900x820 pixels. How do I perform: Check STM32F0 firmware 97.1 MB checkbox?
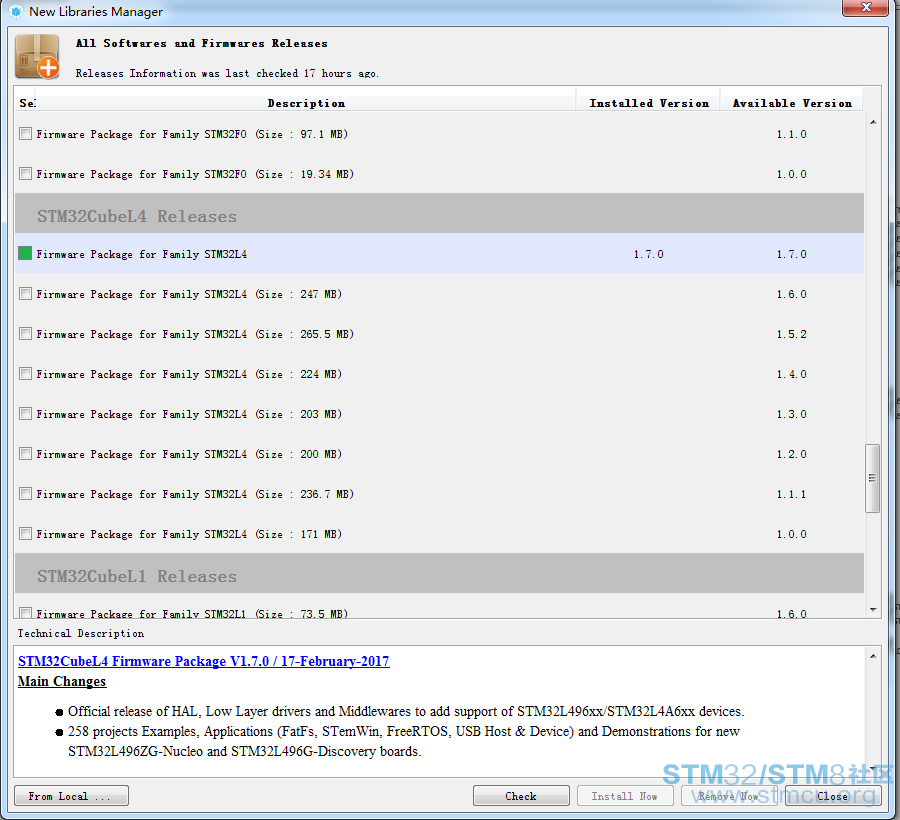(x=25, y=134)
